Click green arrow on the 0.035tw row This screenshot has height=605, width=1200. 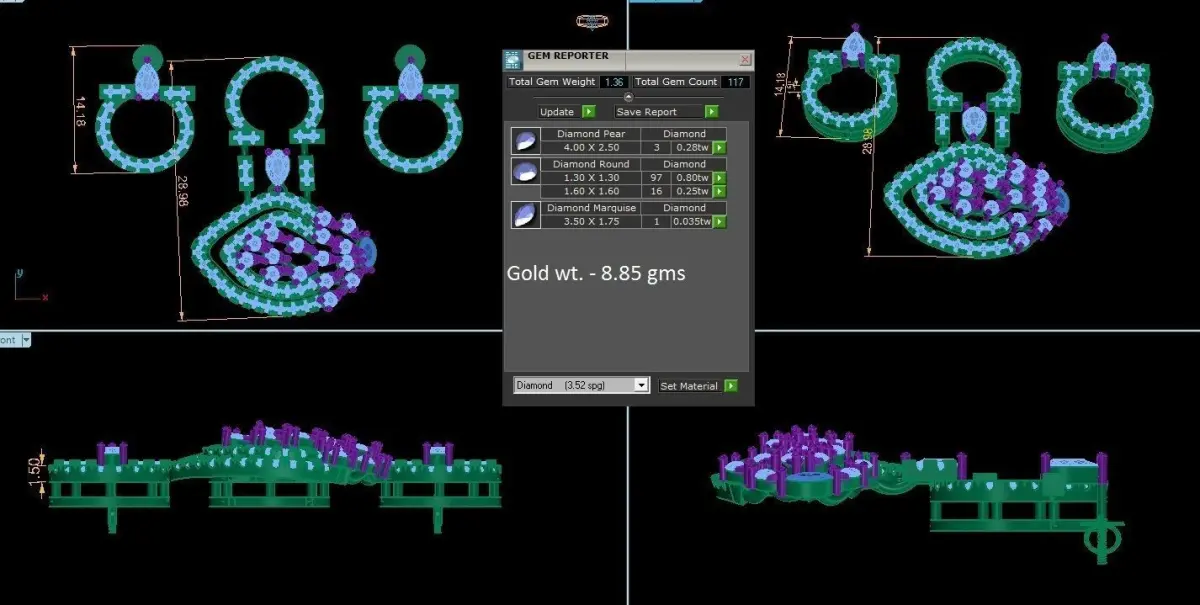pyautogui.click(x=718, y=222)
